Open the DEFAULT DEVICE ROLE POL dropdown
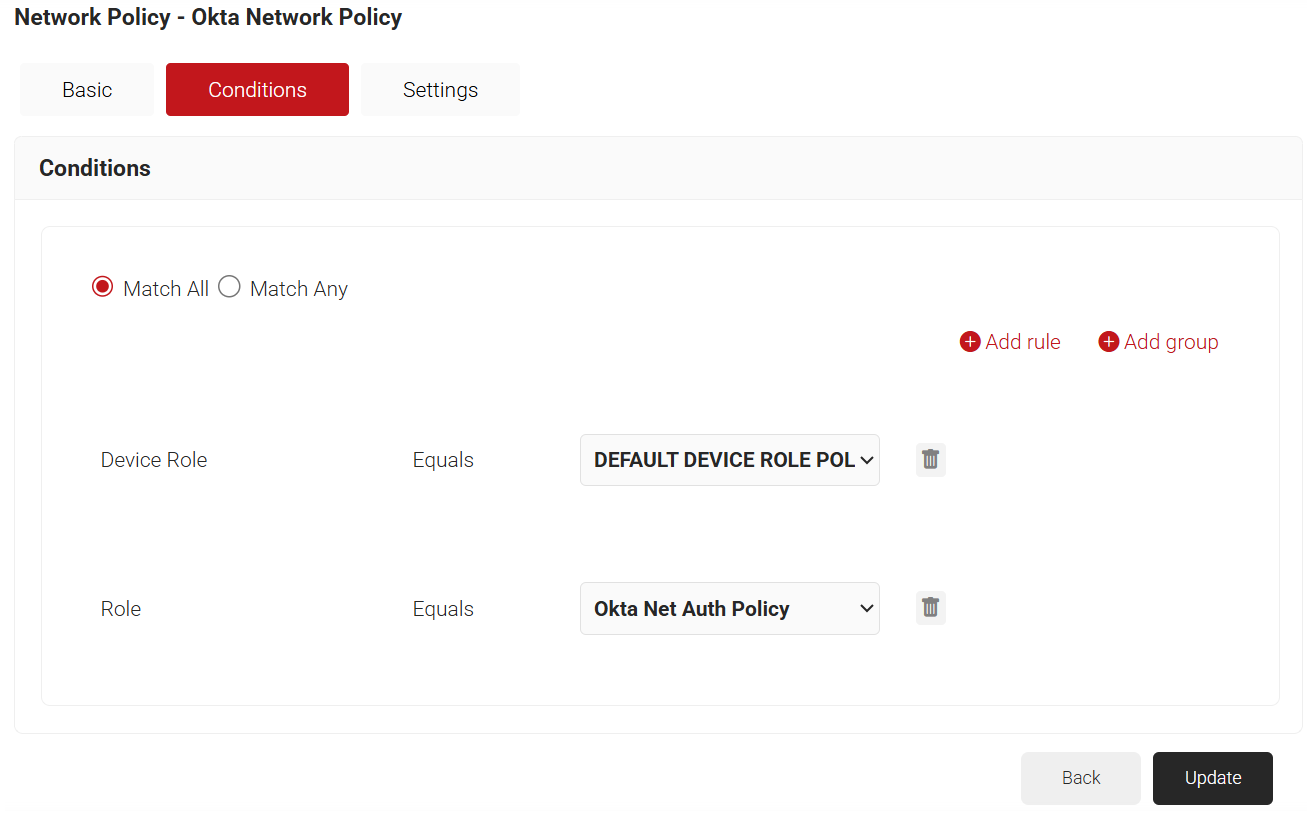This screenshot has width=1307, height=819. pyautogui.click(x=729, y=460)
